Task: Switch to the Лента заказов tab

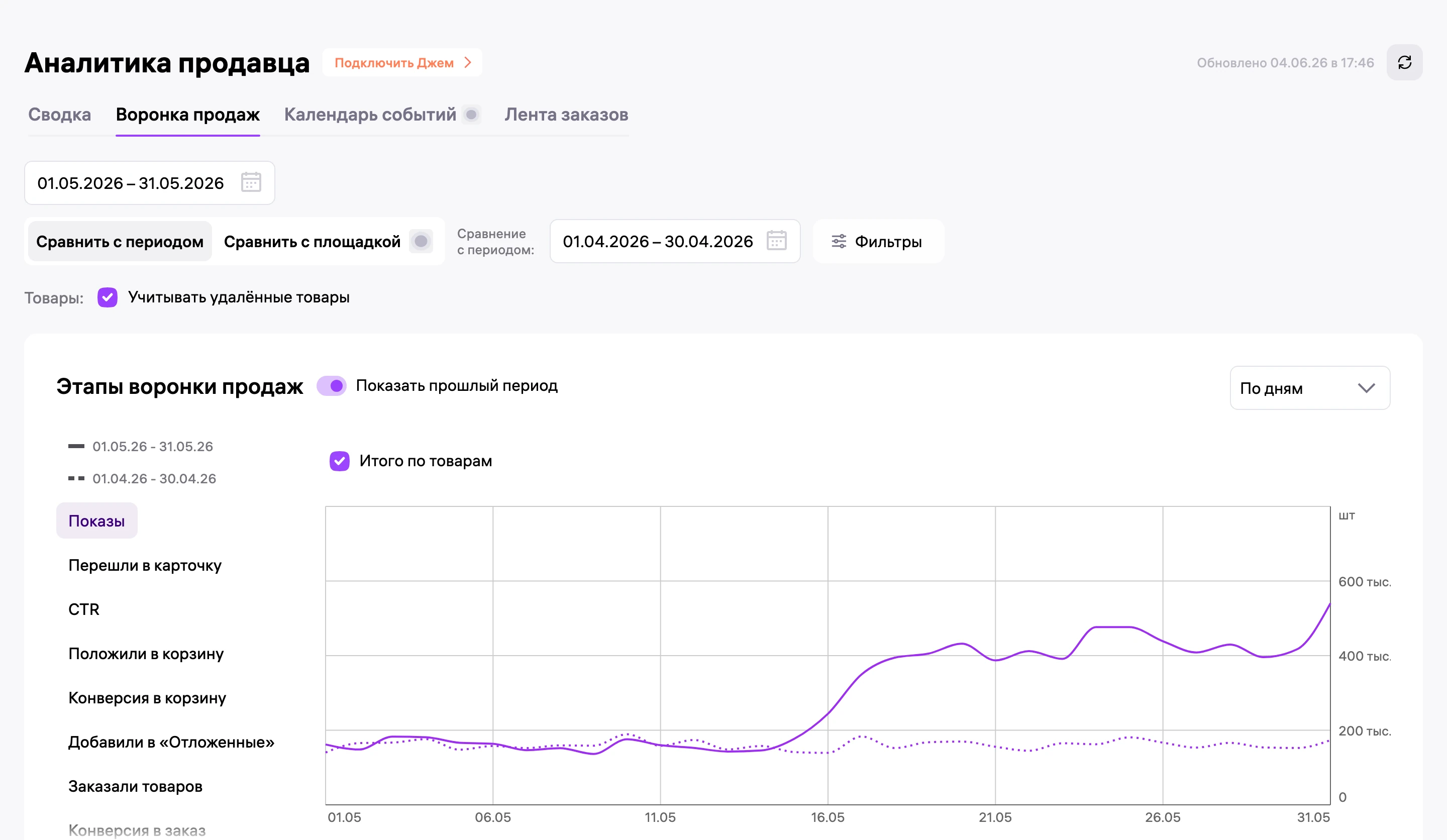Action: [x=566, y=115]
